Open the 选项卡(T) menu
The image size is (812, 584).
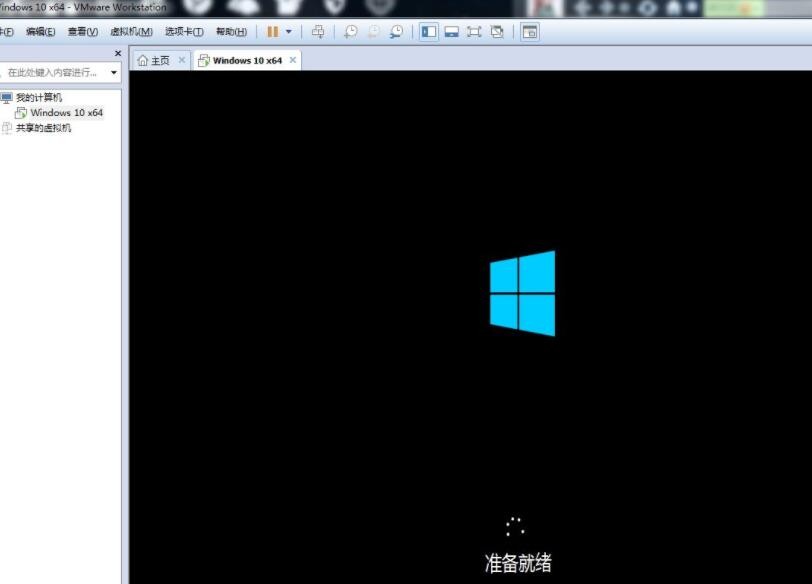(x=184, y=32)
